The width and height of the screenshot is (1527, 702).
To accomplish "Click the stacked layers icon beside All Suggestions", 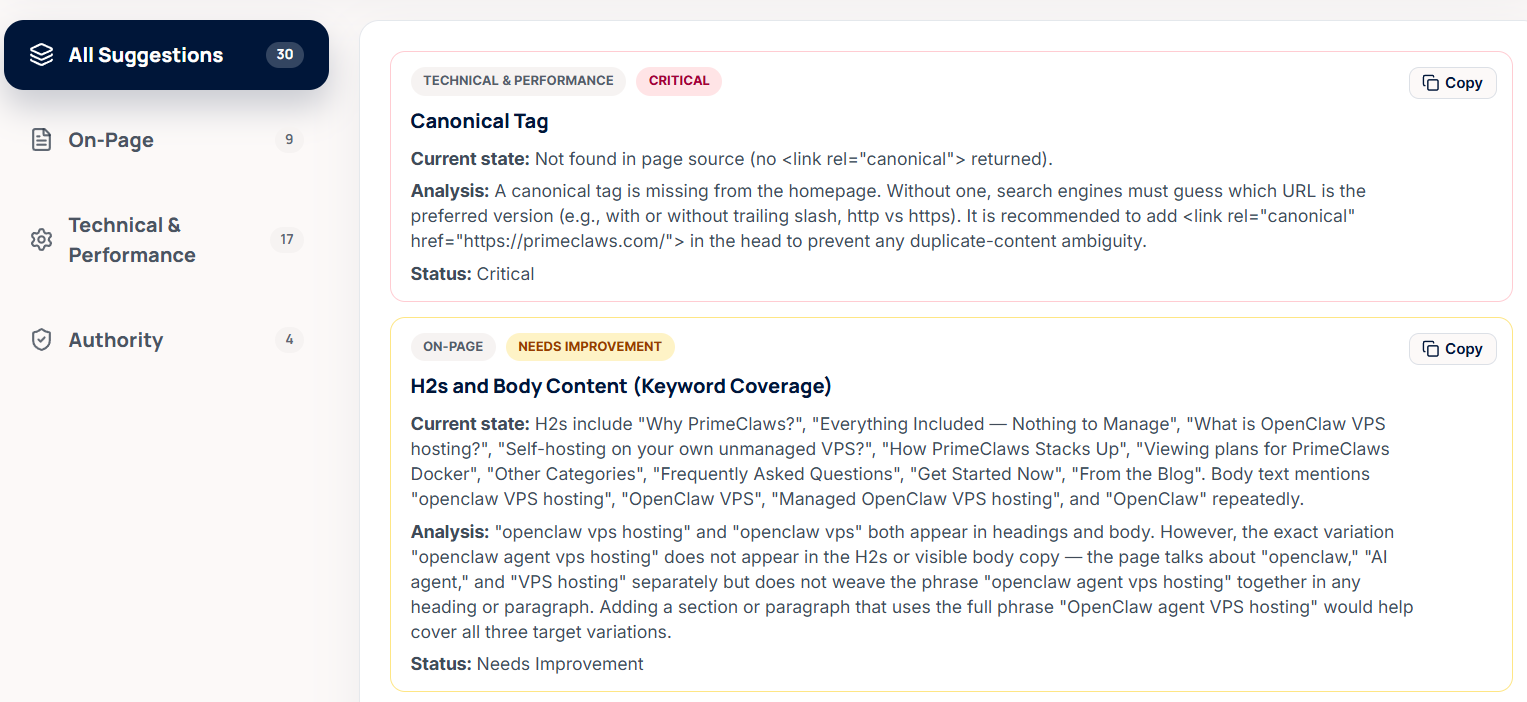I will pyautogui.click(x=41, y=55).
